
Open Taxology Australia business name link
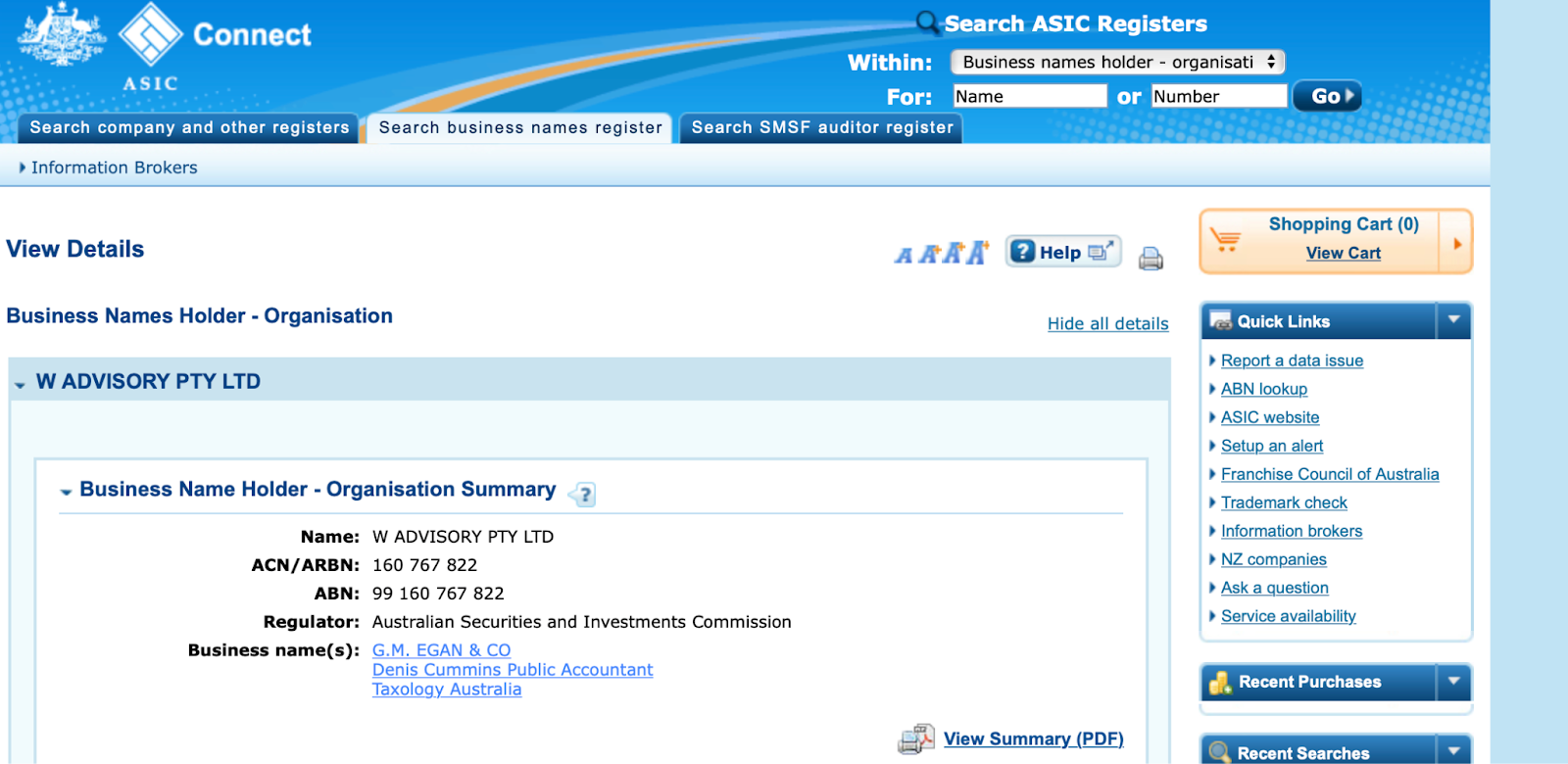(447, 690)
